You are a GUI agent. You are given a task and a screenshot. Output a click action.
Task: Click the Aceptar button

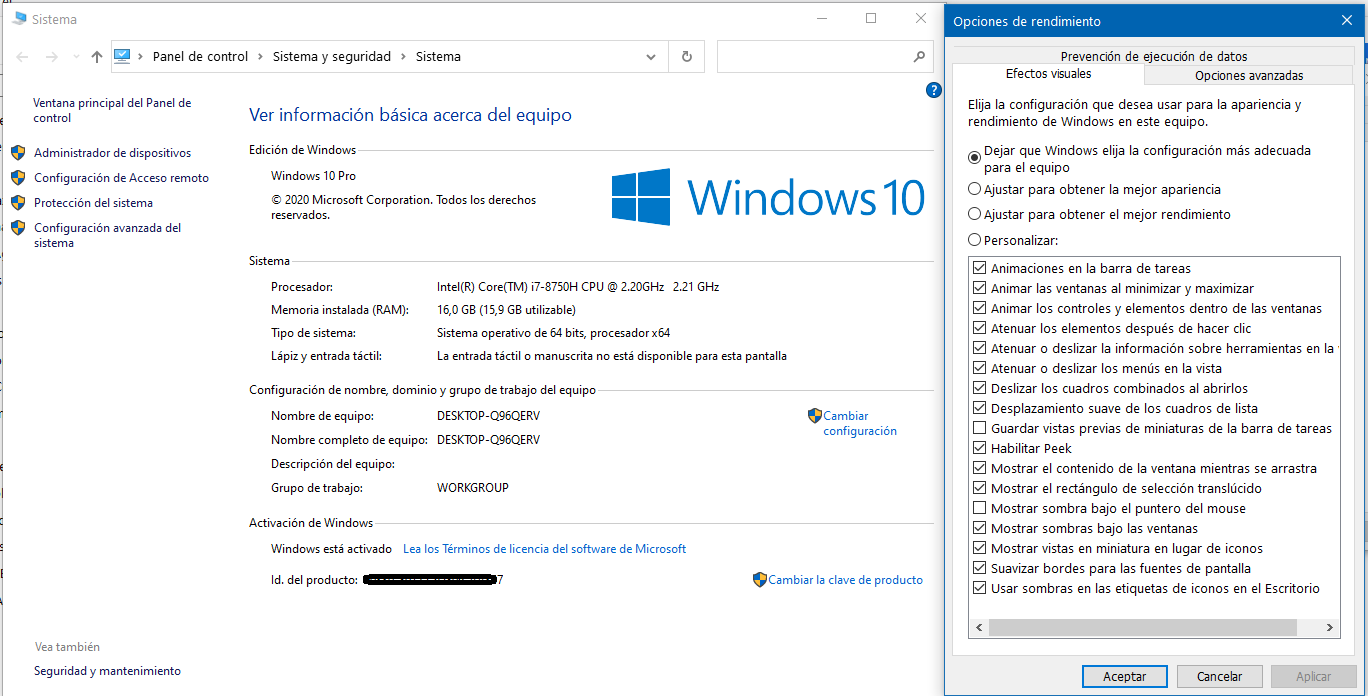[x=1124, y=677]
